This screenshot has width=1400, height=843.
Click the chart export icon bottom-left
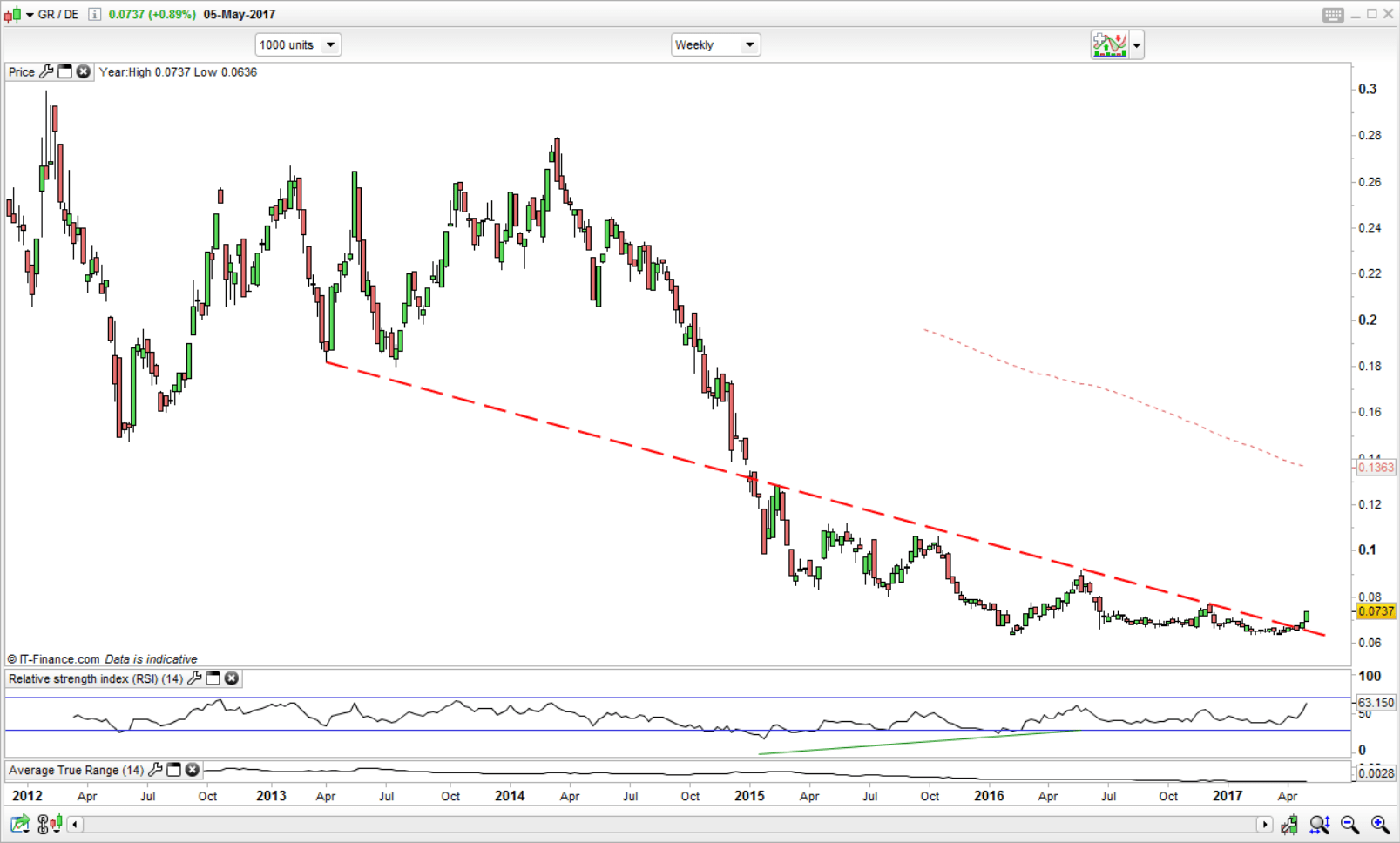tap(19, 823)
